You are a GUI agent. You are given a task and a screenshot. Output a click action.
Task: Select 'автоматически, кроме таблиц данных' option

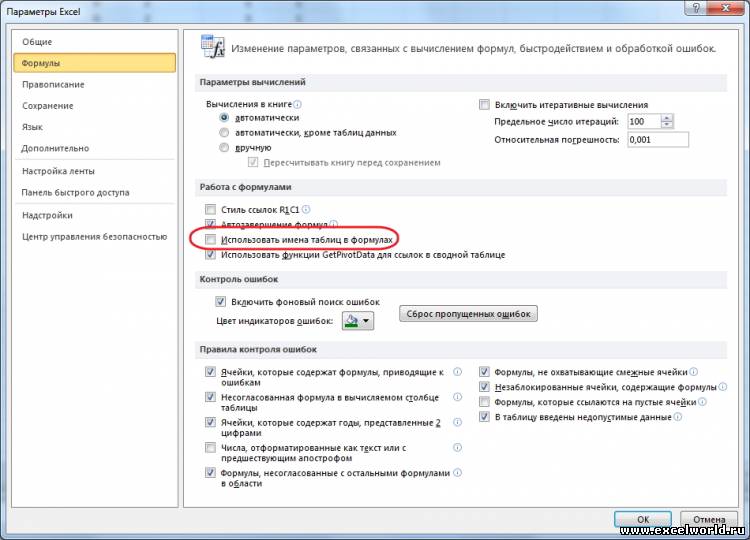[224, 132]
